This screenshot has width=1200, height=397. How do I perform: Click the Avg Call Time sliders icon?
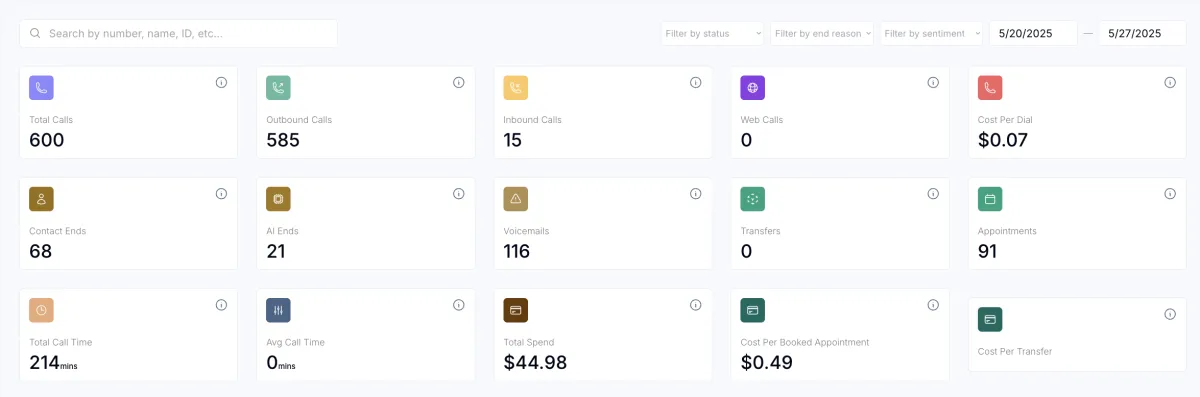tap(278, 310)
